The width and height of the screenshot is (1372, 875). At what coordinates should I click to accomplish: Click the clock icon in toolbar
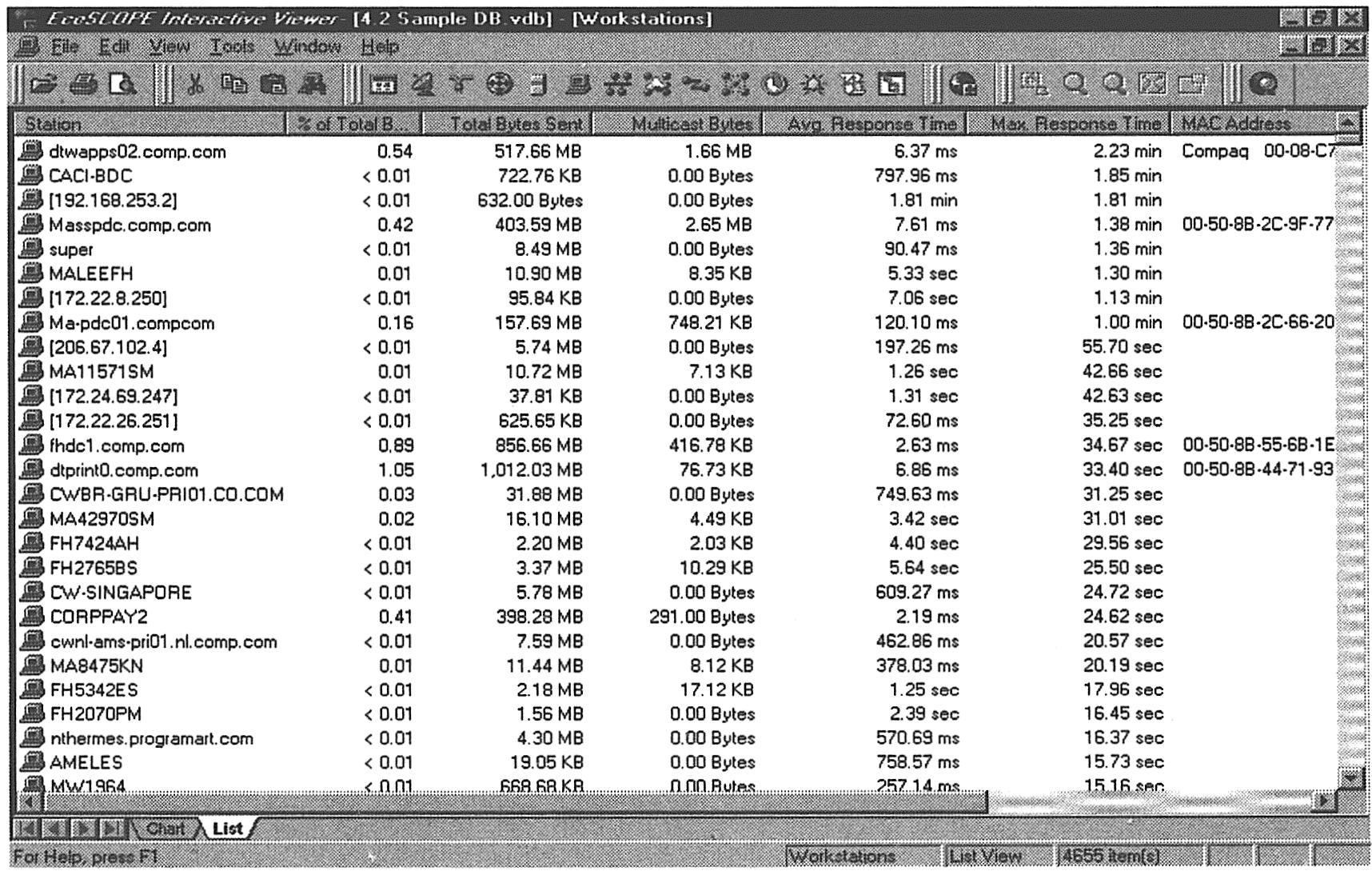tap(774, 85)
